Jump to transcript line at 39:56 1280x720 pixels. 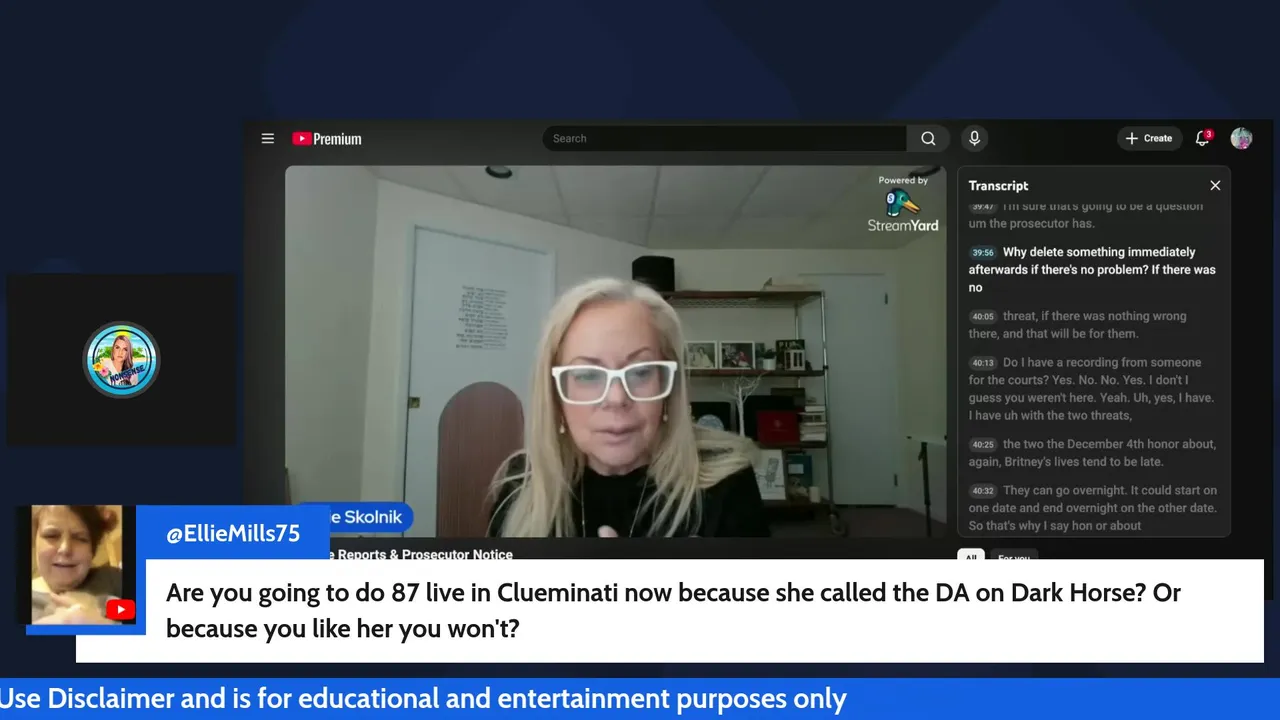click(1093, 270)
